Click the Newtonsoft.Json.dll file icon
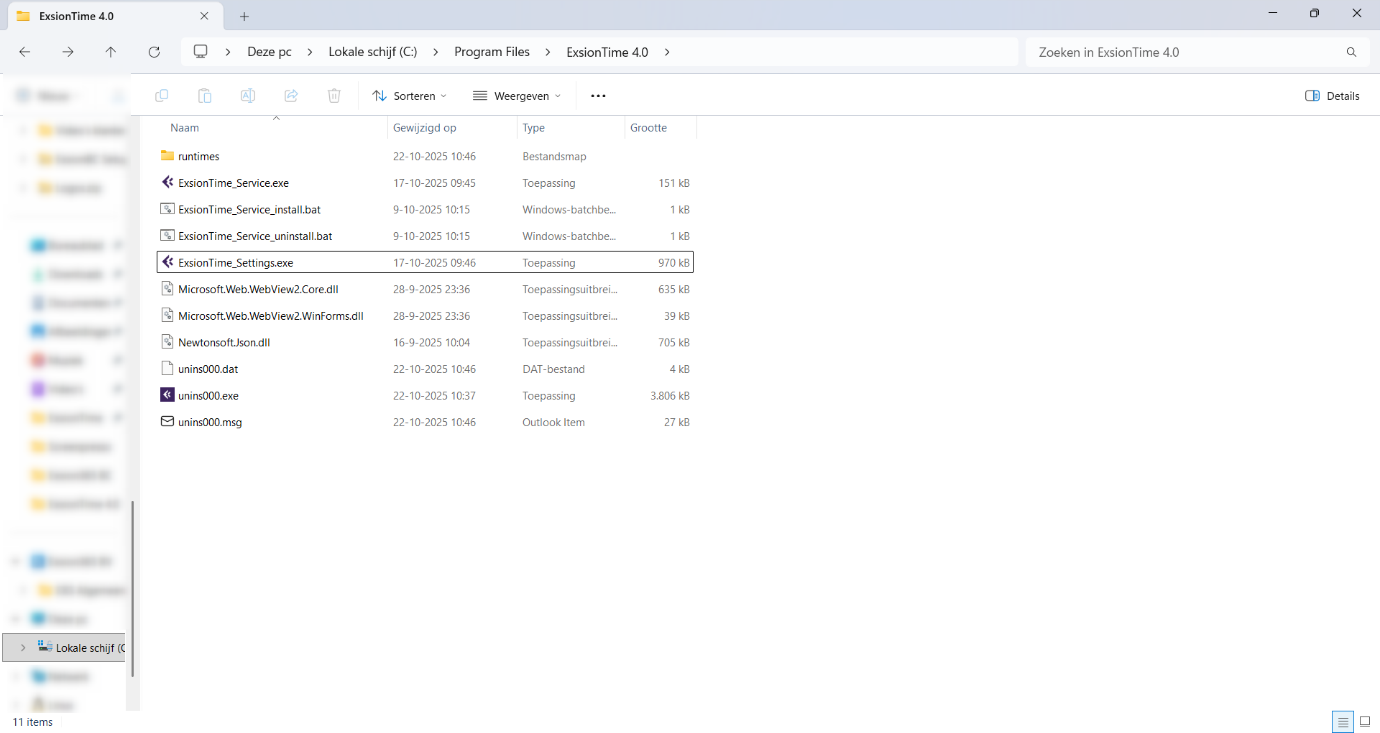This screenshot has width=1380, height=733. [x=167, y=342]
